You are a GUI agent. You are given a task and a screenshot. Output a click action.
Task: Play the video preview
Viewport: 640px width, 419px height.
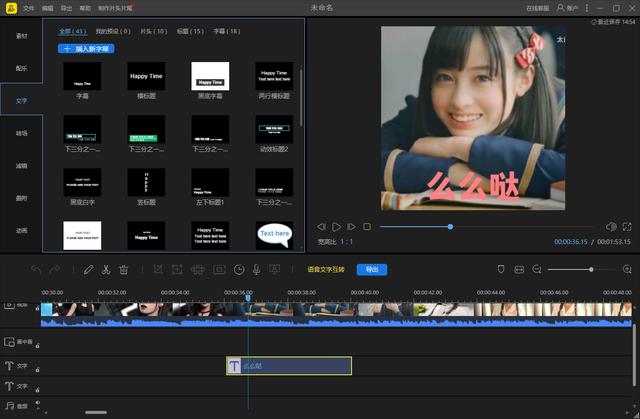(x=336, y=227)
